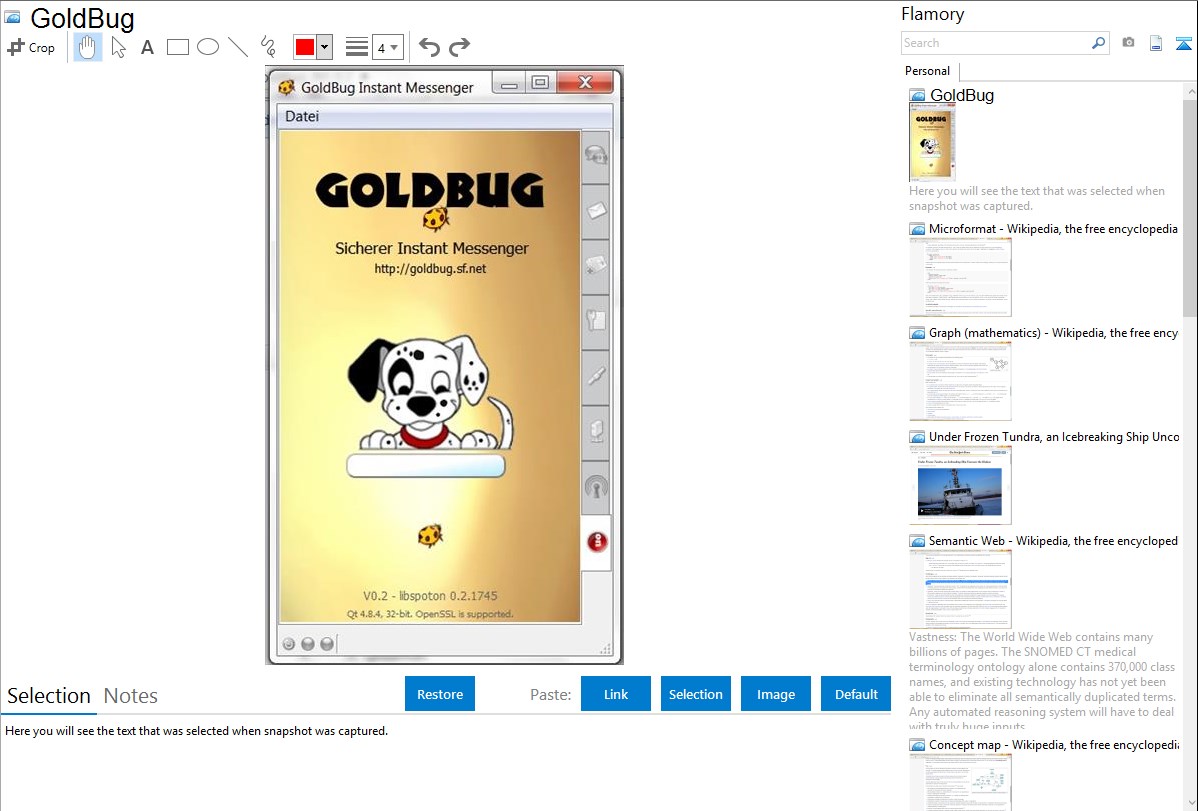Click the wrench settings tab in GoldBug
1198x811 pixels.
click(596, 321)
